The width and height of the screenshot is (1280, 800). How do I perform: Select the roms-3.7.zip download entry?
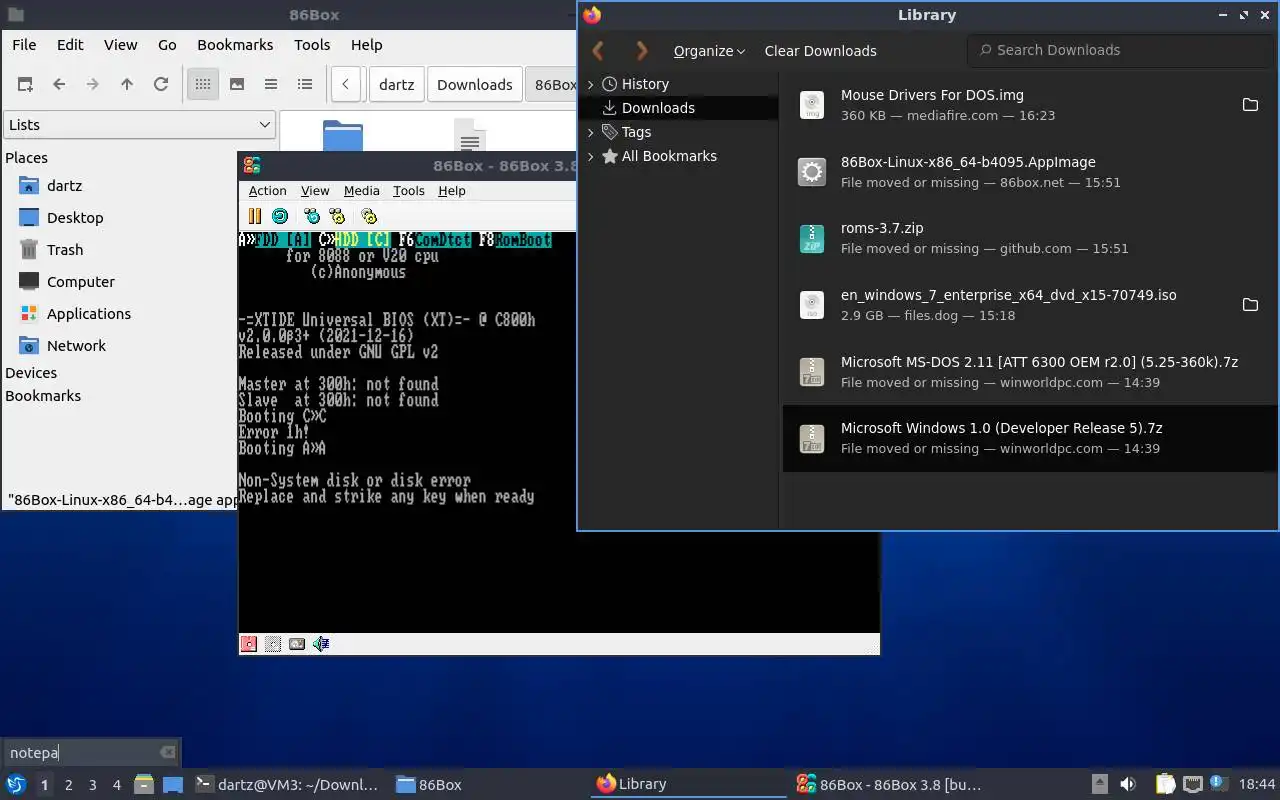[x=1030, y=238]
